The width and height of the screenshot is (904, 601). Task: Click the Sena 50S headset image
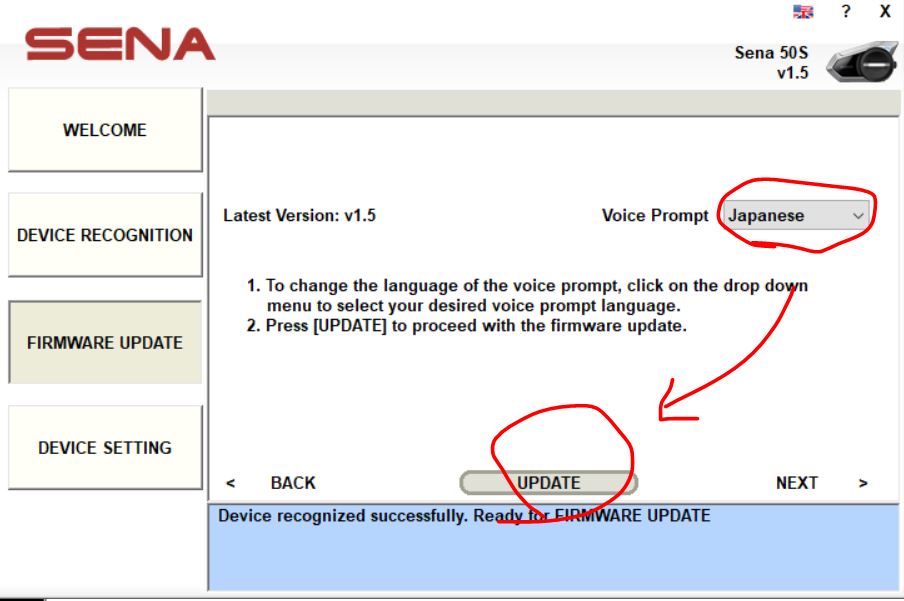[x=861, y=62]
